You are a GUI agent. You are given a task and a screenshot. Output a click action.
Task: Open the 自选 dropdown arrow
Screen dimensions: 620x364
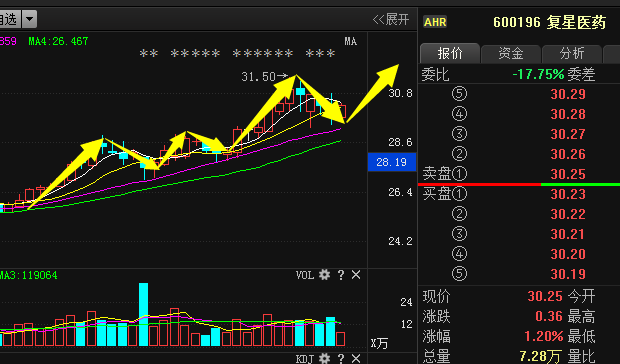29,19
